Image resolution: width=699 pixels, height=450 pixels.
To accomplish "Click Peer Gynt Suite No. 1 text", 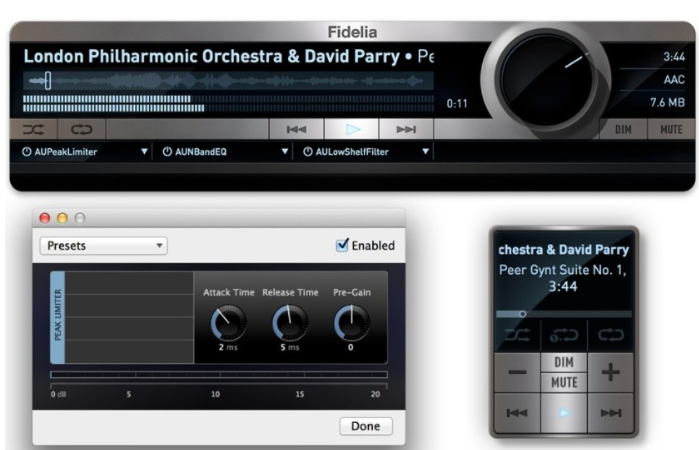I will point(563,270).
